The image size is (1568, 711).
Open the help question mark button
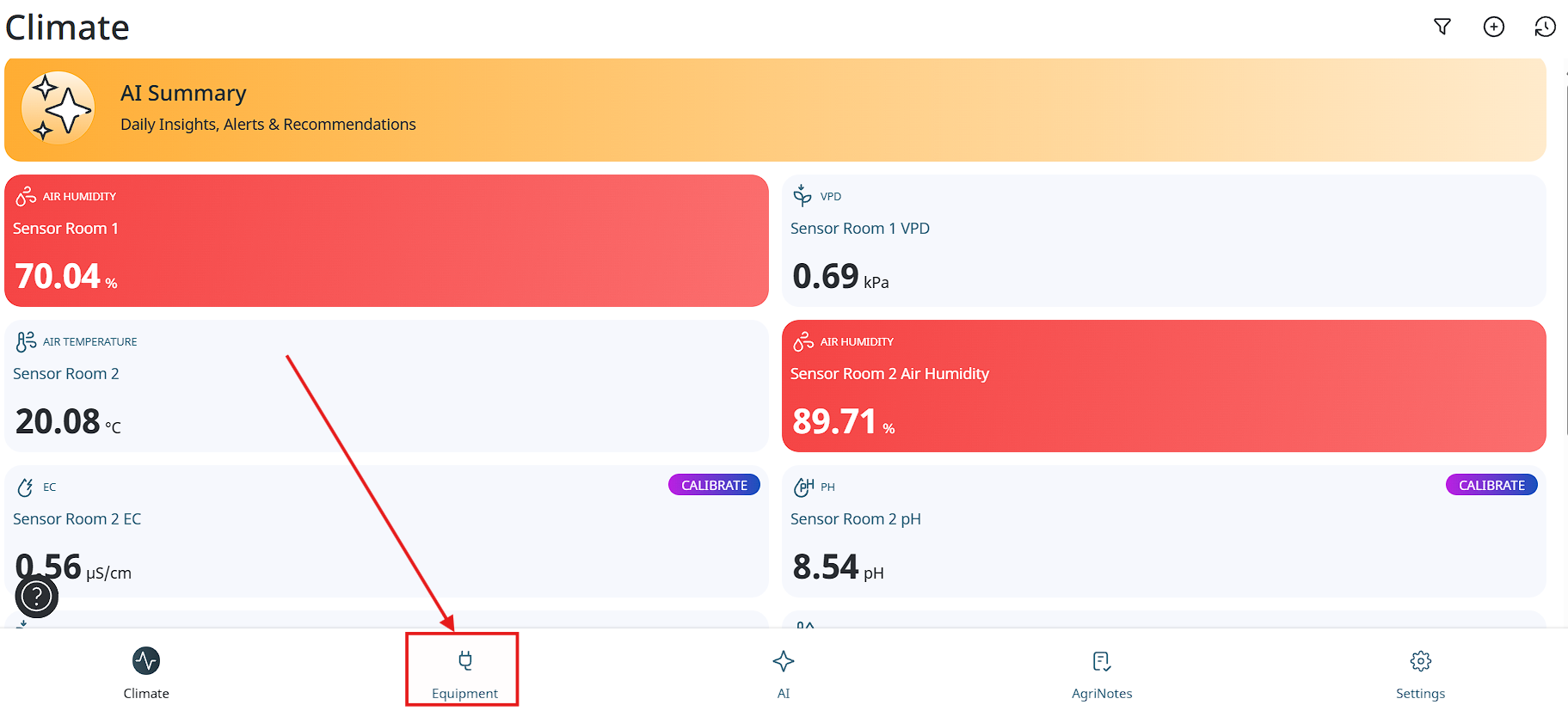[37, 596]
